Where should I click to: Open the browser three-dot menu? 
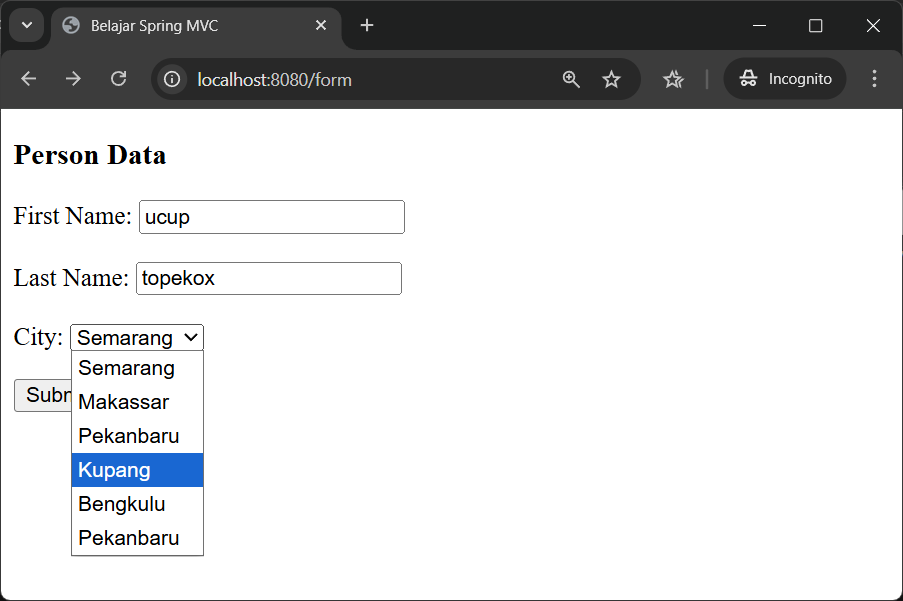(874, 78)
